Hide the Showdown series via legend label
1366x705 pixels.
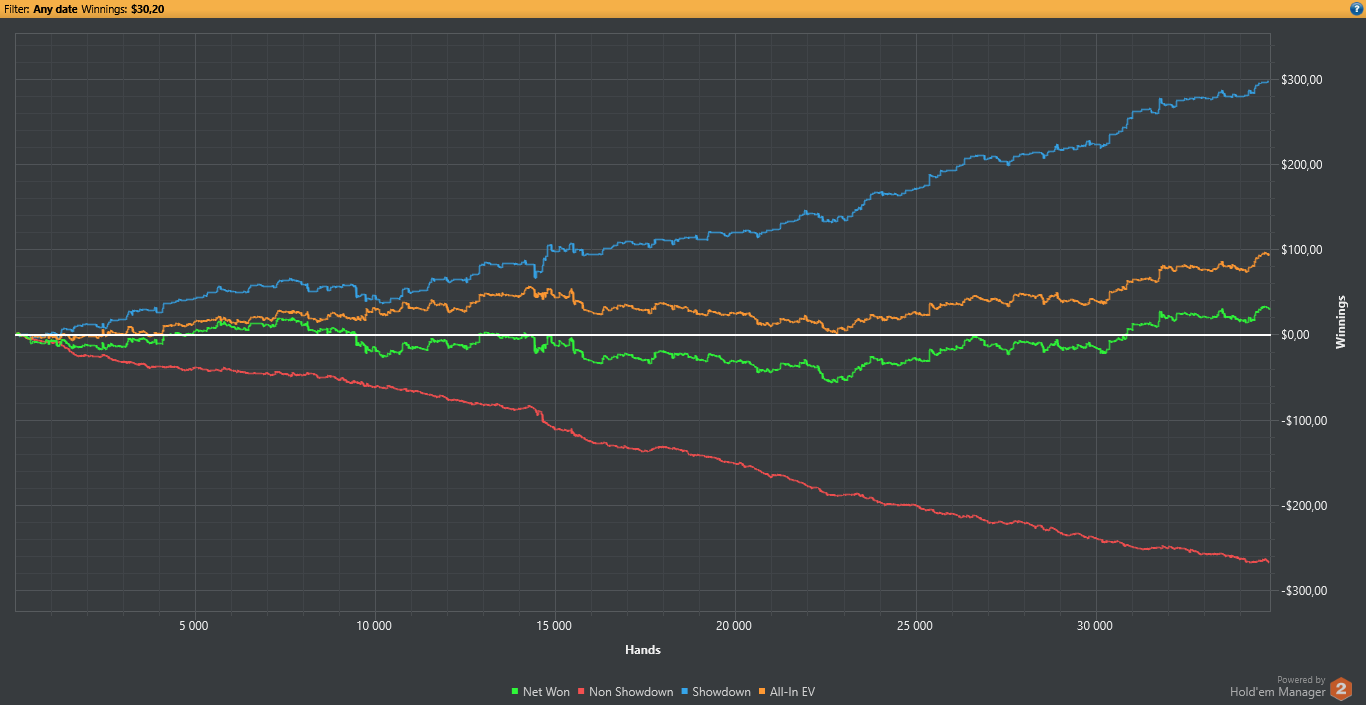tap(721, 692)
